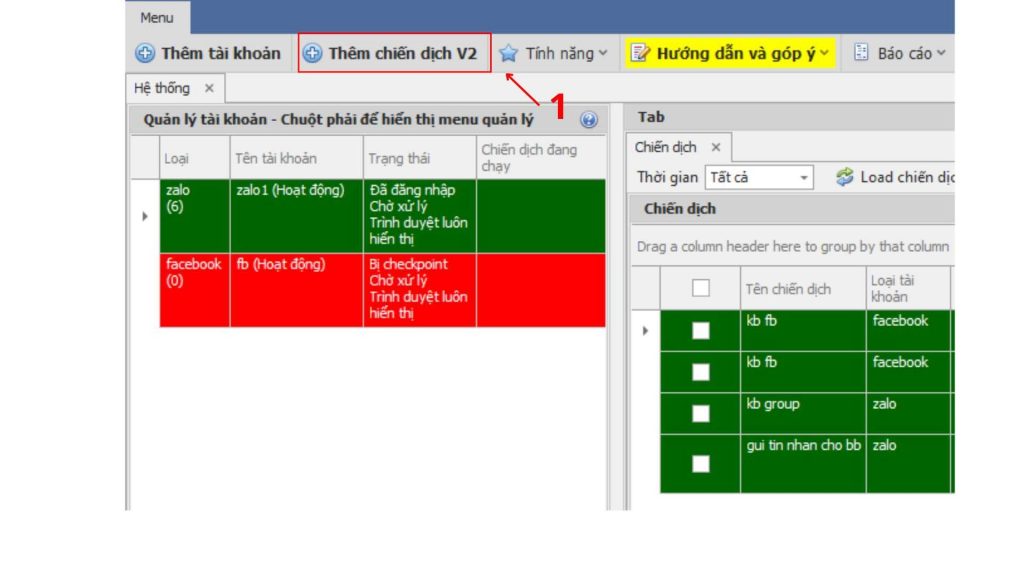Select the Chiến dịch tab
This screenshot has height=576, width=1024.
pyautogui.click(x=666, y=146)
